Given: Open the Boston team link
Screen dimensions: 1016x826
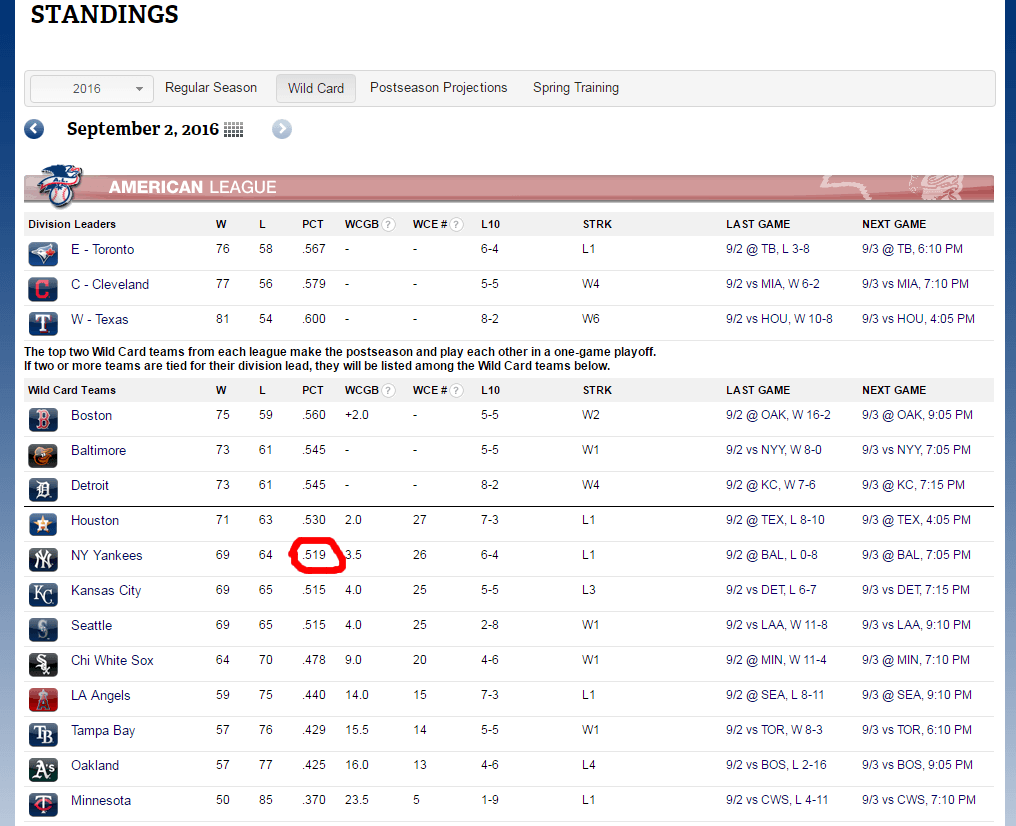Looking at the screenshot, I should tap(91, 415).
